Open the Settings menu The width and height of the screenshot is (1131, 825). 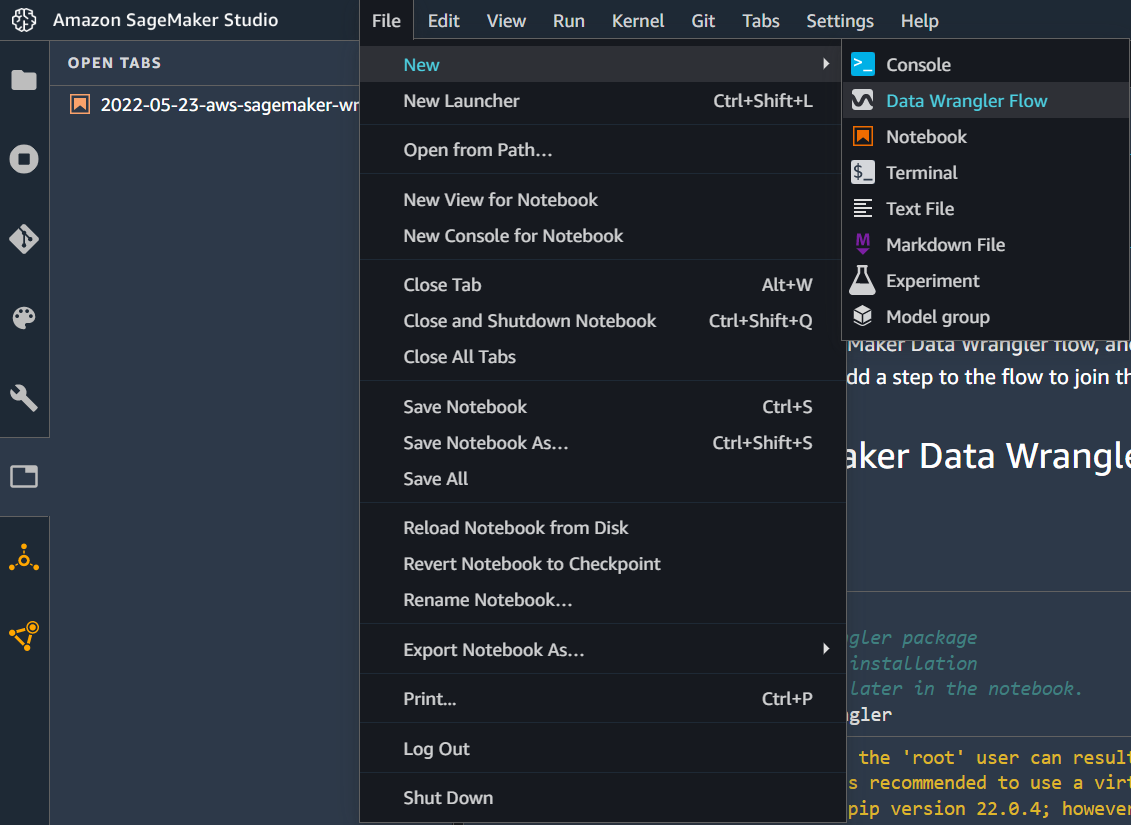[x=840, y=21]
